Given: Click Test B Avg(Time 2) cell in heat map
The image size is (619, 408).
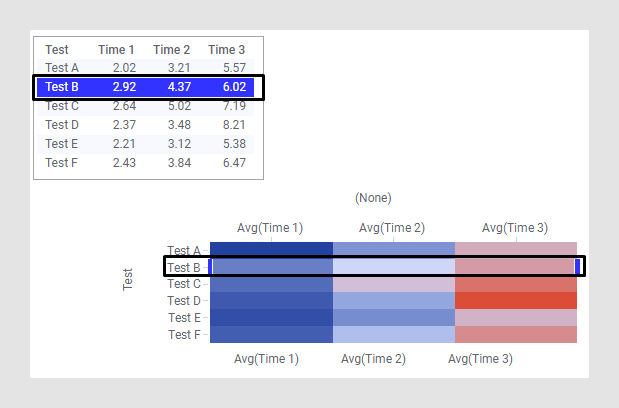Looking at the screenshot, I should click(393, 267).
